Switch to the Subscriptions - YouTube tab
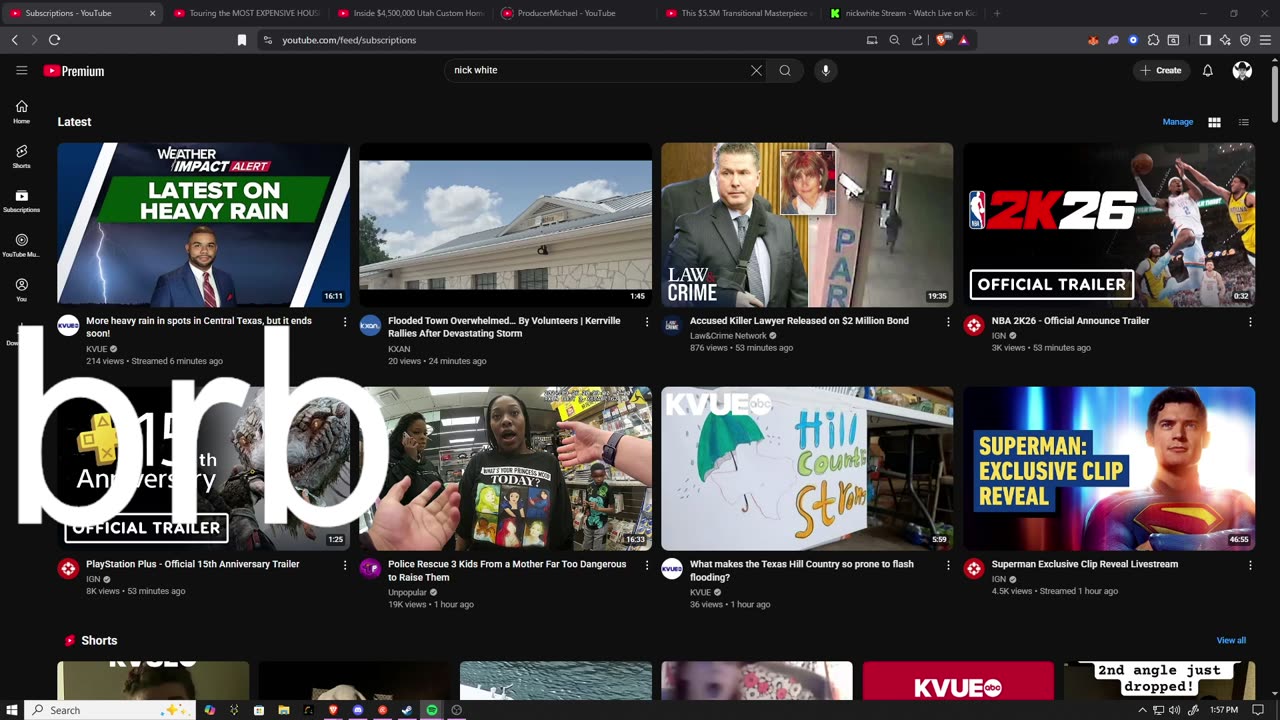1280x720 pixels. (83, 13)
